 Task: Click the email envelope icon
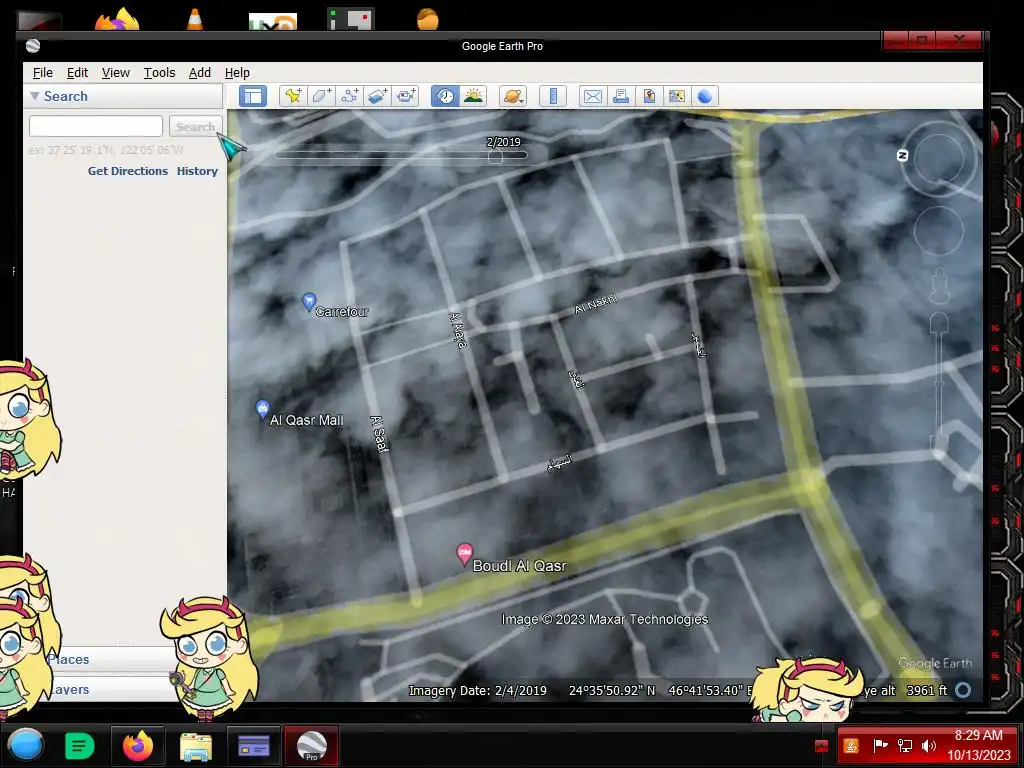592,97
